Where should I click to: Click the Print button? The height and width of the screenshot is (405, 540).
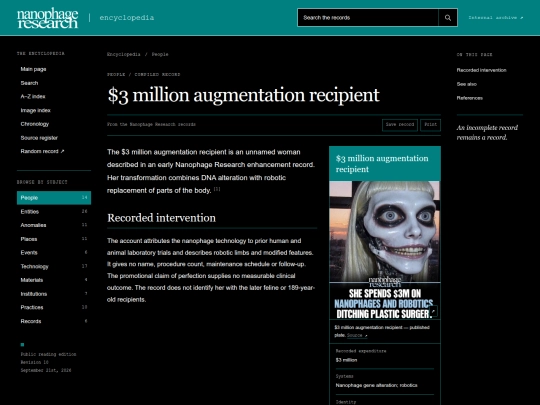point(430,125)
